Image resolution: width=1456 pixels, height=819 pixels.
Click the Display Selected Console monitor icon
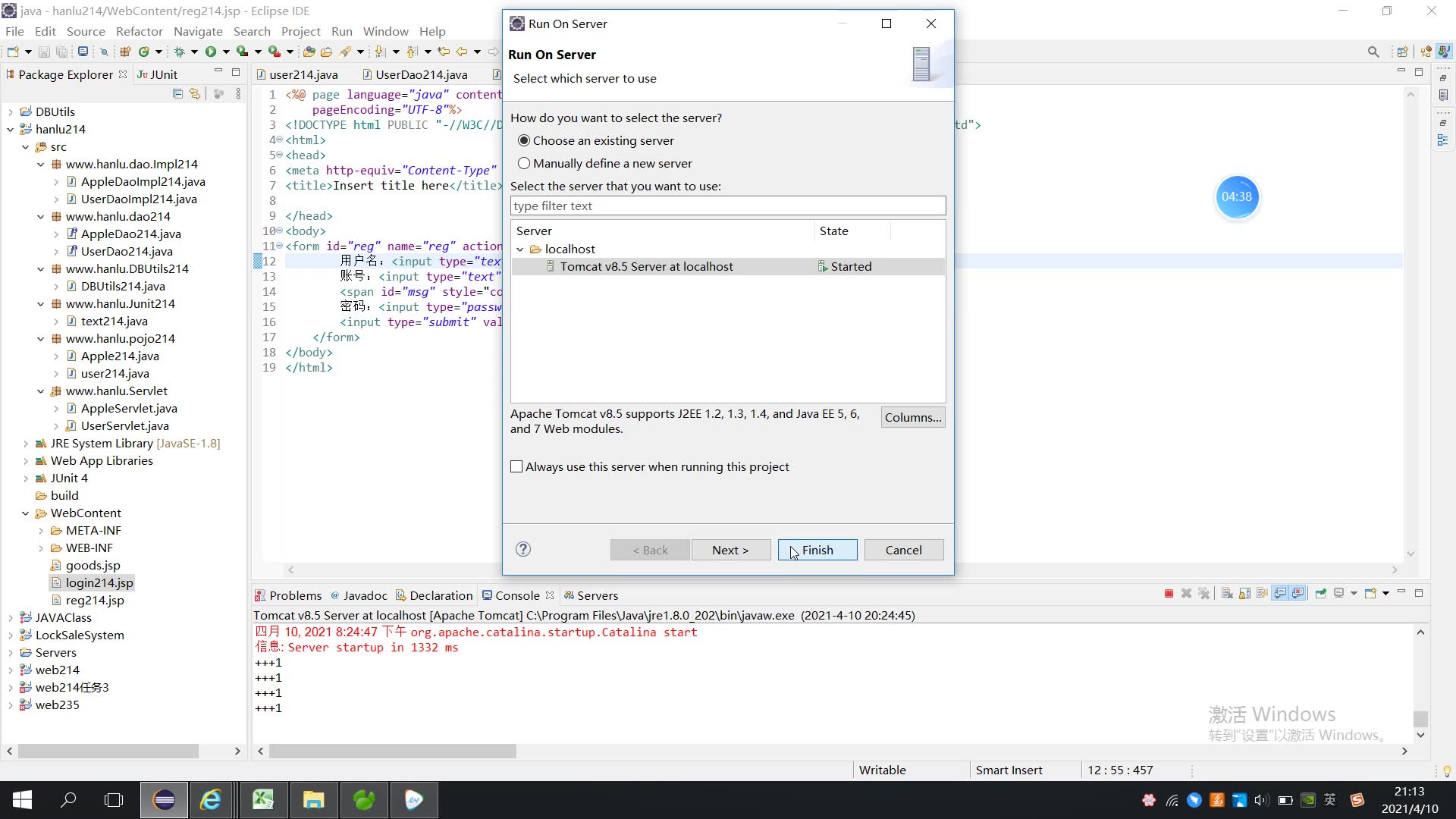click(x=1338, y=593)
